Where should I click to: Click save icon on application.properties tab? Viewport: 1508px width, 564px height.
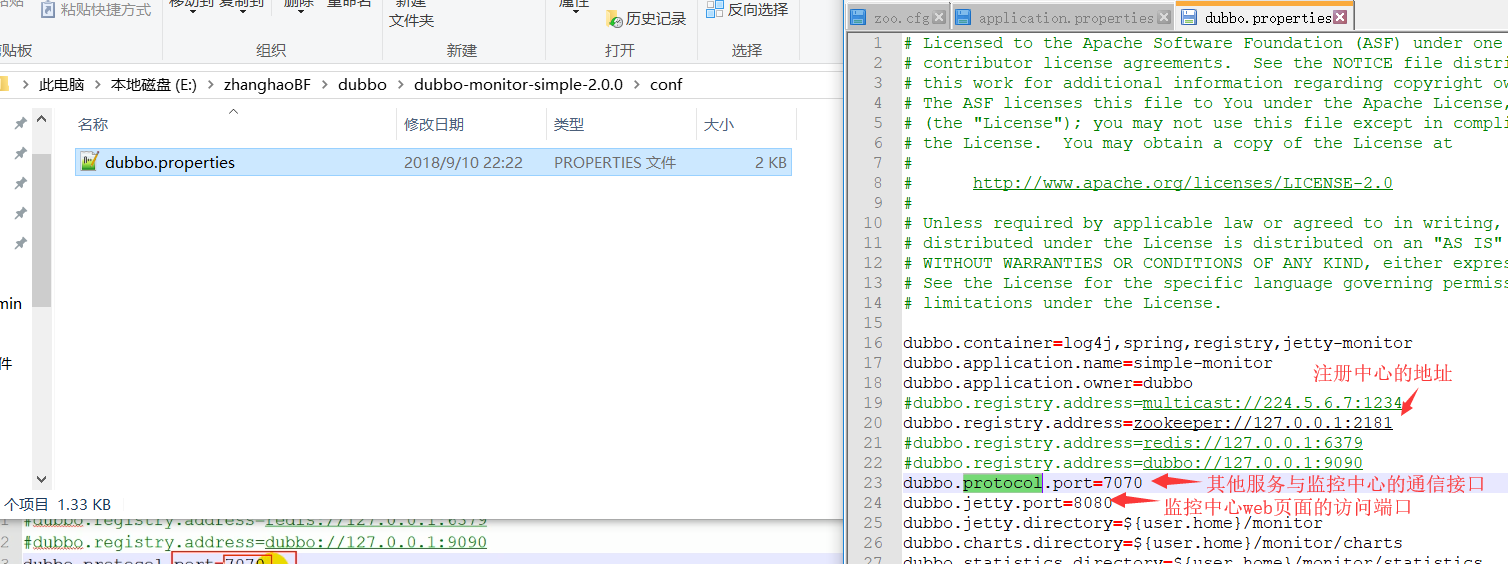click(x=963, y=18)
